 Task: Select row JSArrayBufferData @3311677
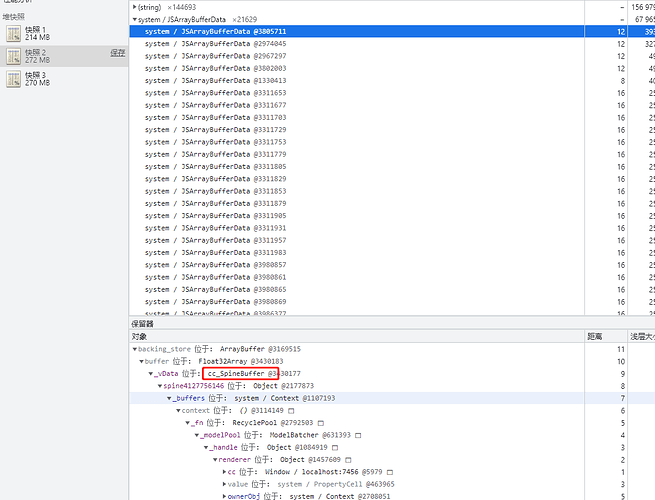tap(392, 105)
